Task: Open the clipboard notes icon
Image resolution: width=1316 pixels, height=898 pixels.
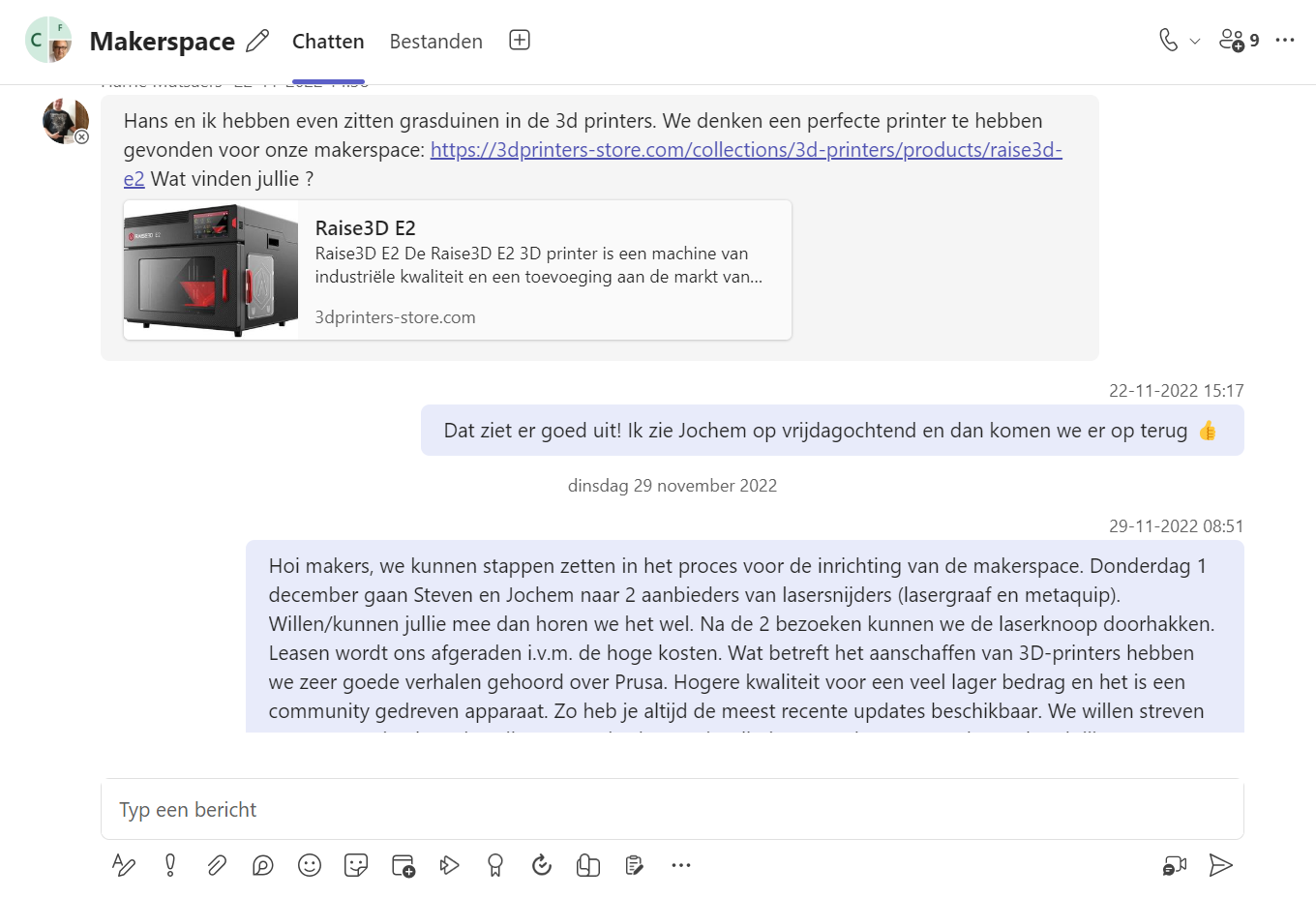Action: [635, 865]
